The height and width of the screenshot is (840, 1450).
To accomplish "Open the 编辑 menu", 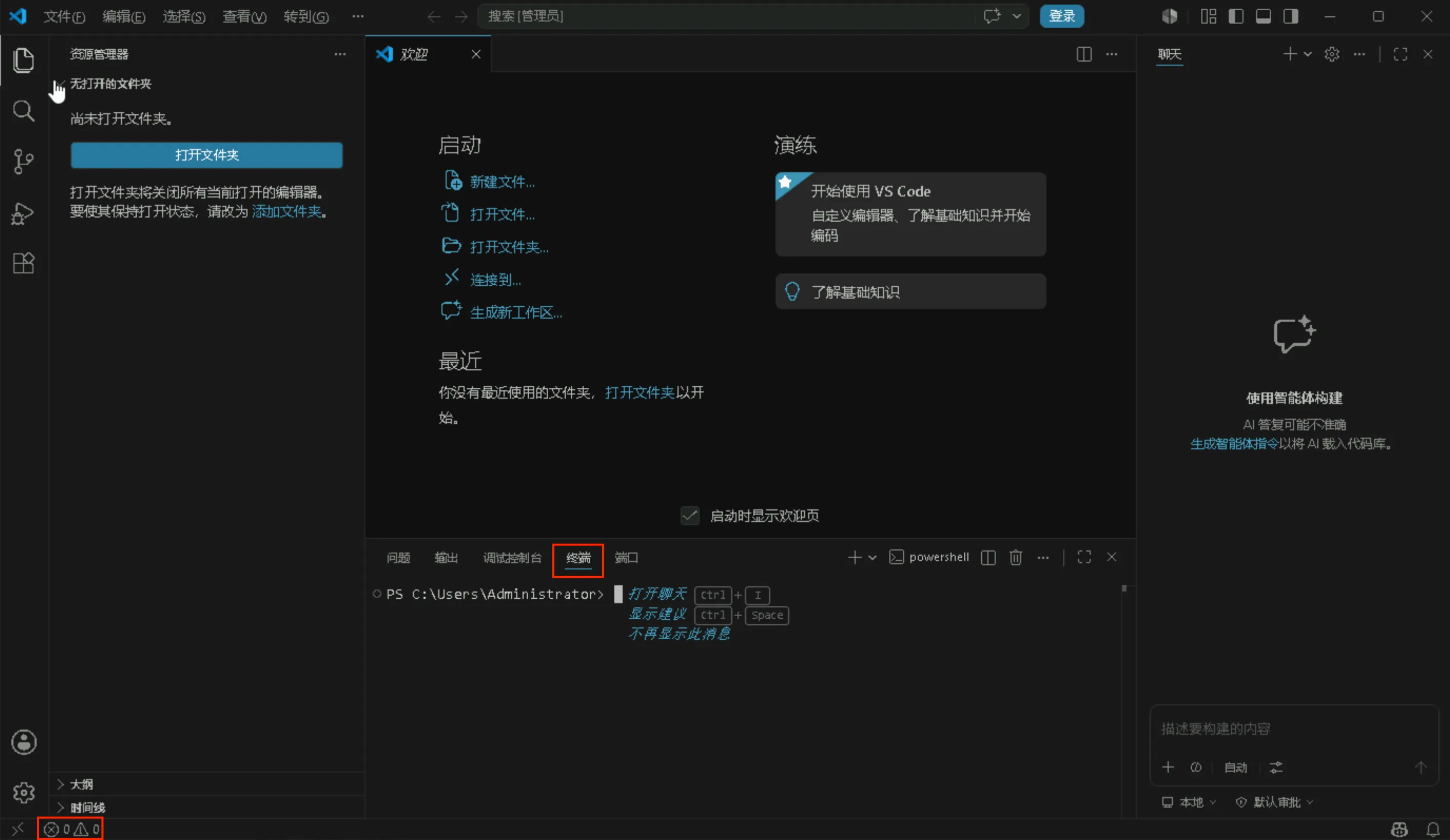I will [x=123, y=16].
